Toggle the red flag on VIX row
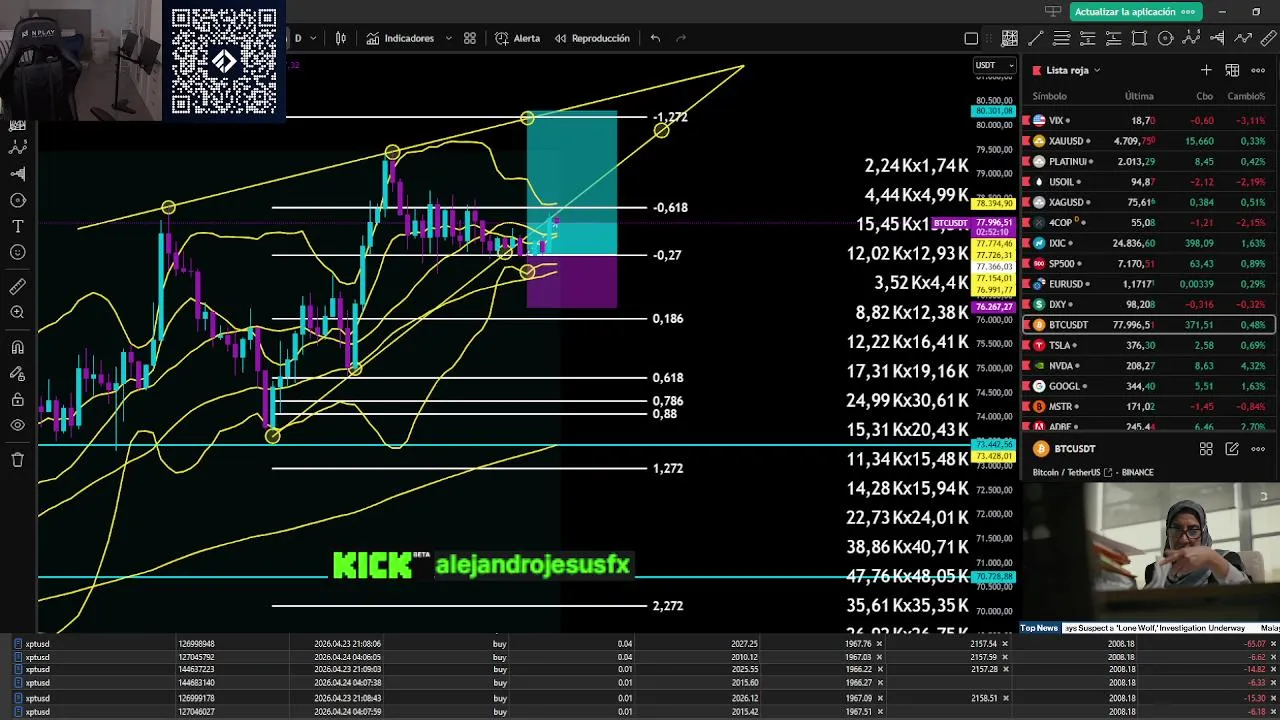Viewport: 1280px width, 720px height. [x=1026, y=120]
